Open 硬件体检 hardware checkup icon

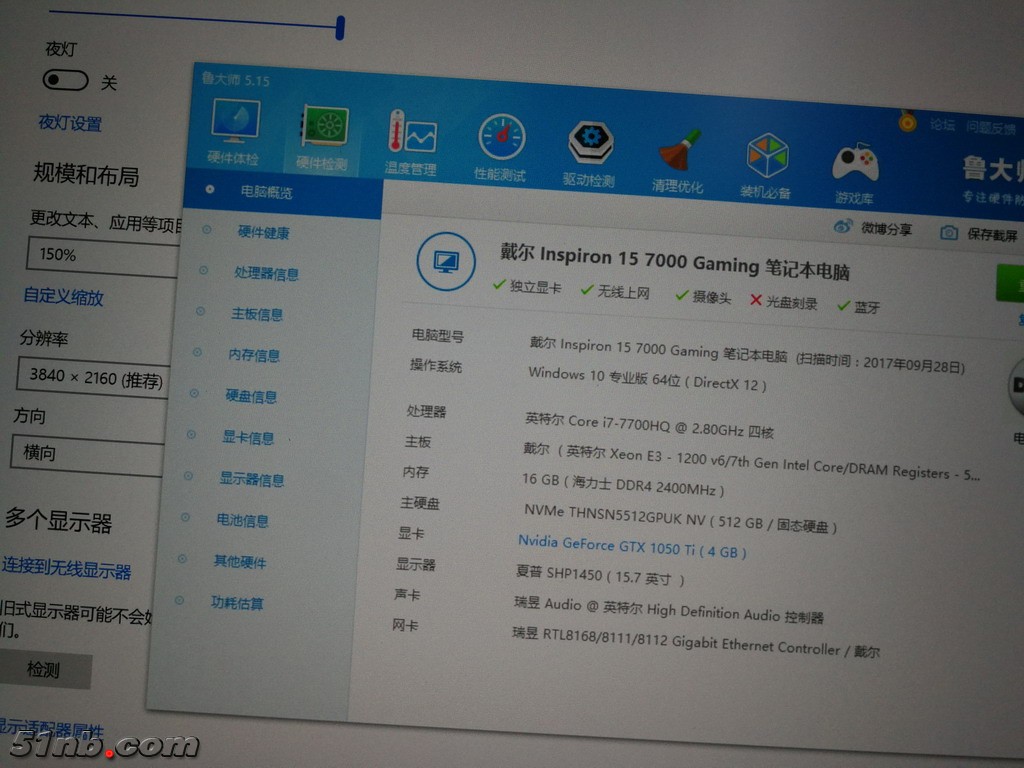[x=235, y=131]
